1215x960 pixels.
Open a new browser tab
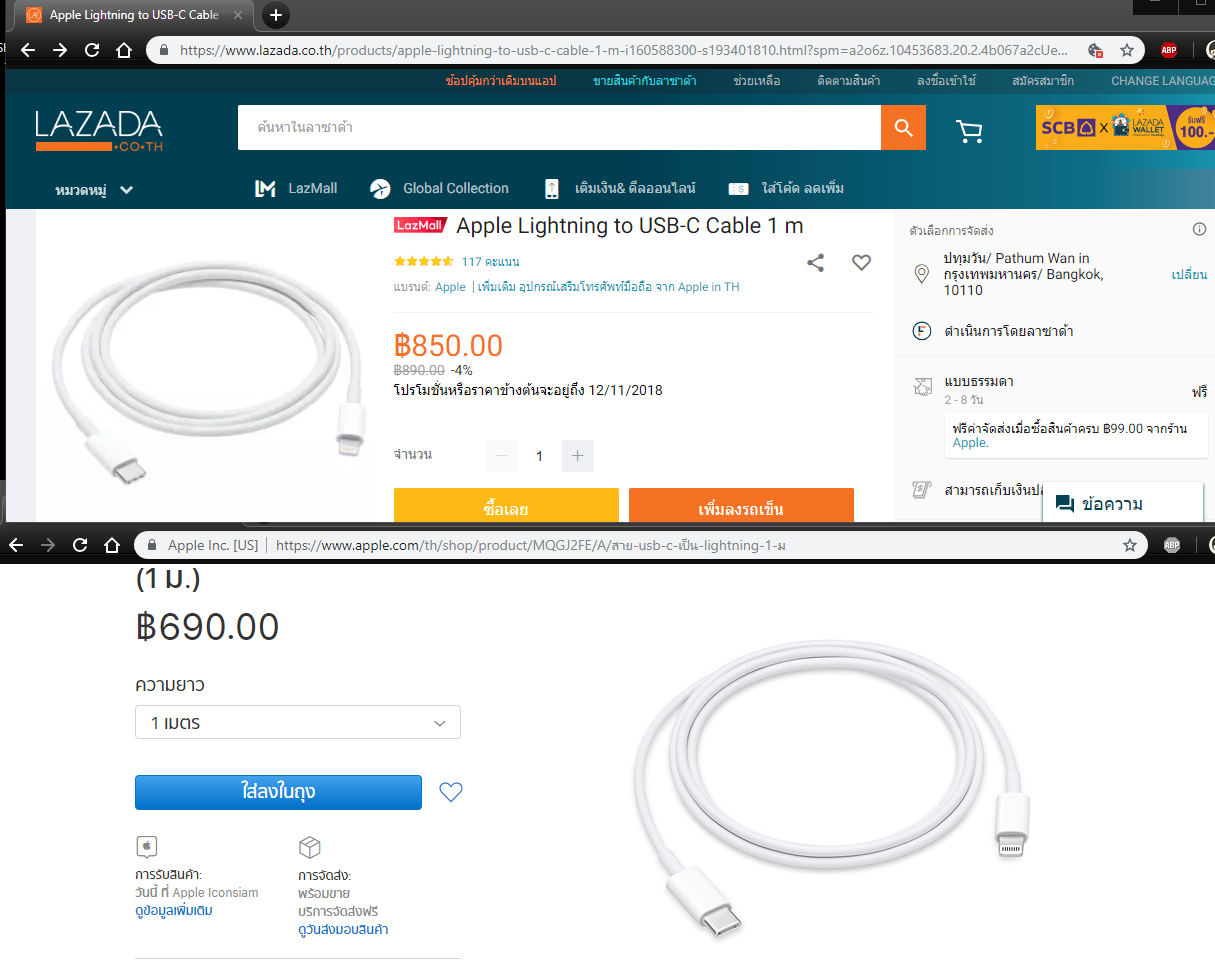(x=276, y=15)
